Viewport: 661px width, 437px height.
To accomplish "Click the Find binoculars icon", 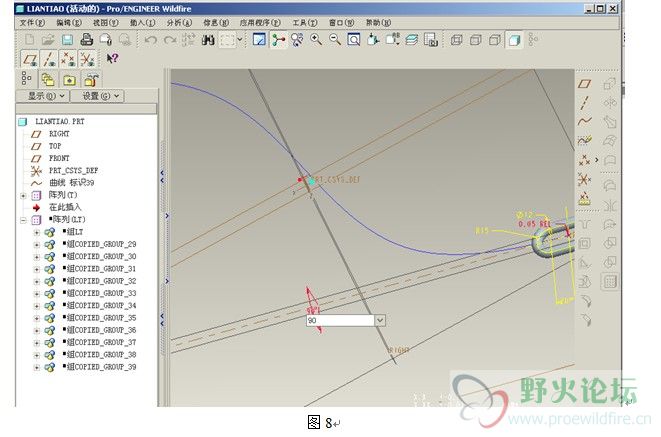I will [x=208, y=40].
